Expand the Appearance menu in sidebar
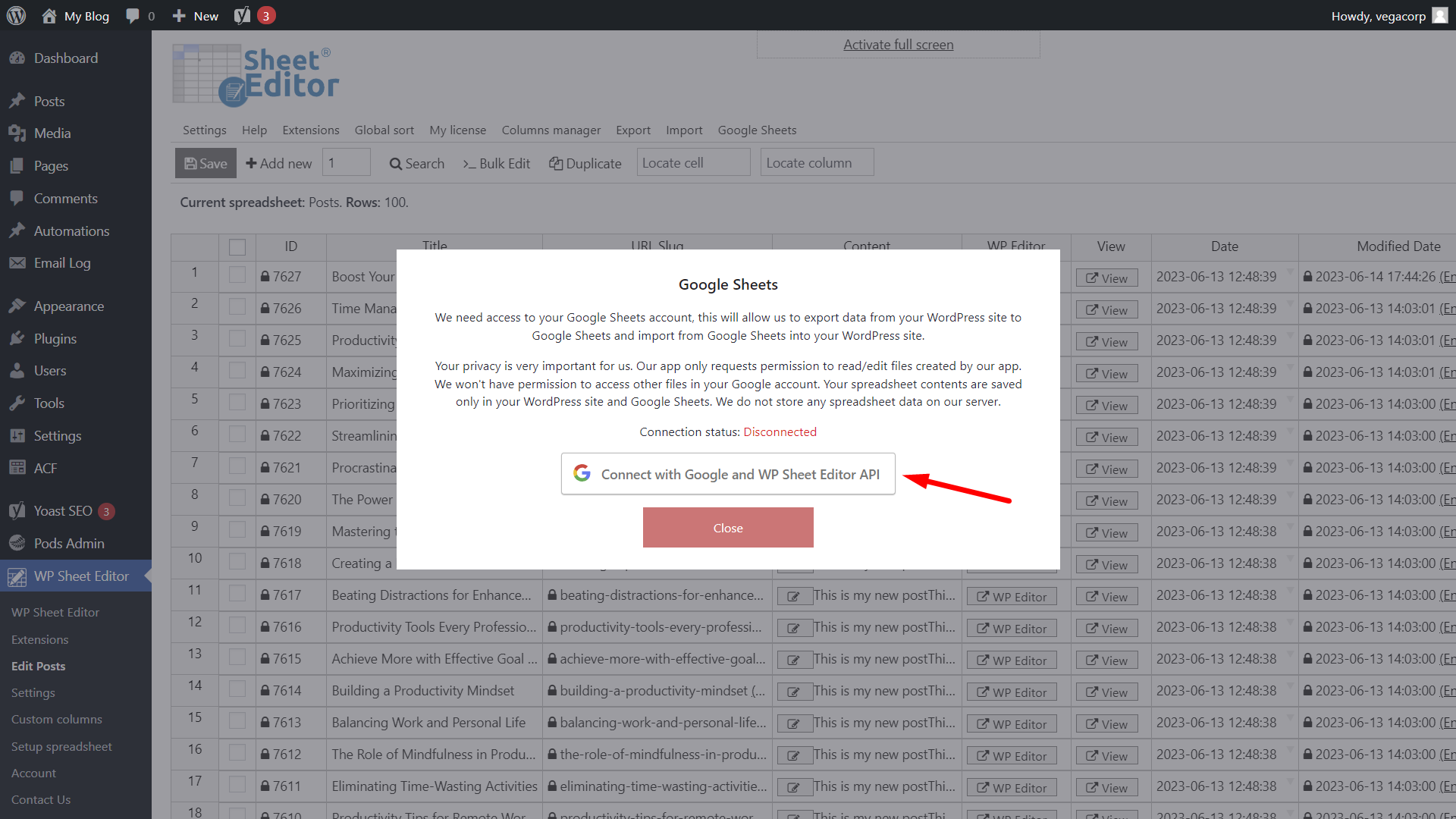Viewport: 1456px width, 819px height. pos(68,306)
